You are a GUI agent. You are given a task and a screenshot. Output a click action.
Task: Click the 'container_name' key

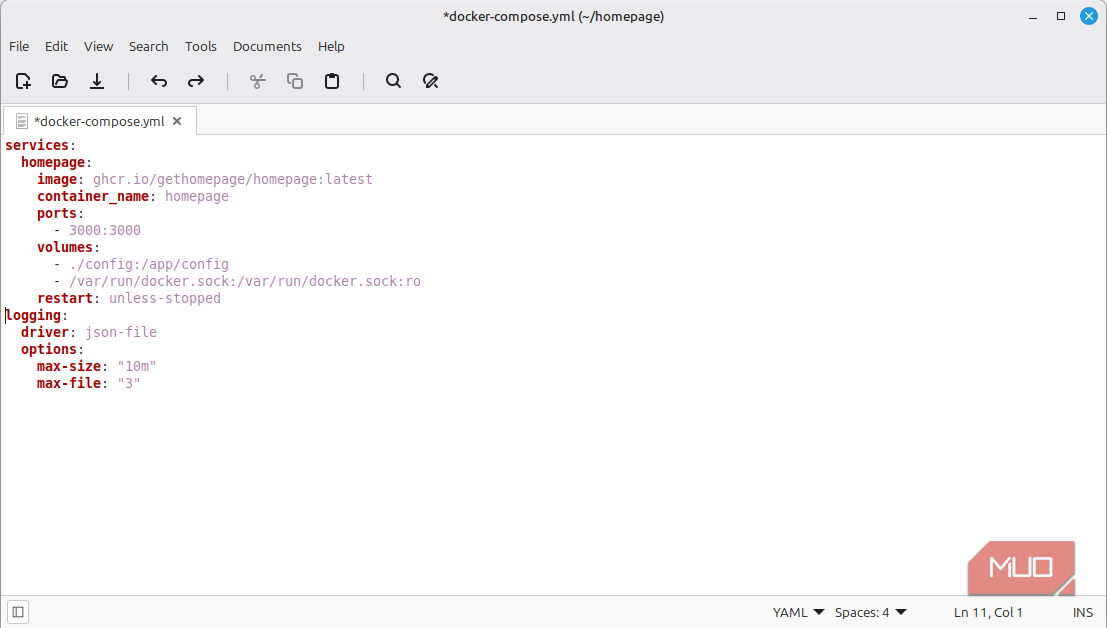tap(93, 196)
